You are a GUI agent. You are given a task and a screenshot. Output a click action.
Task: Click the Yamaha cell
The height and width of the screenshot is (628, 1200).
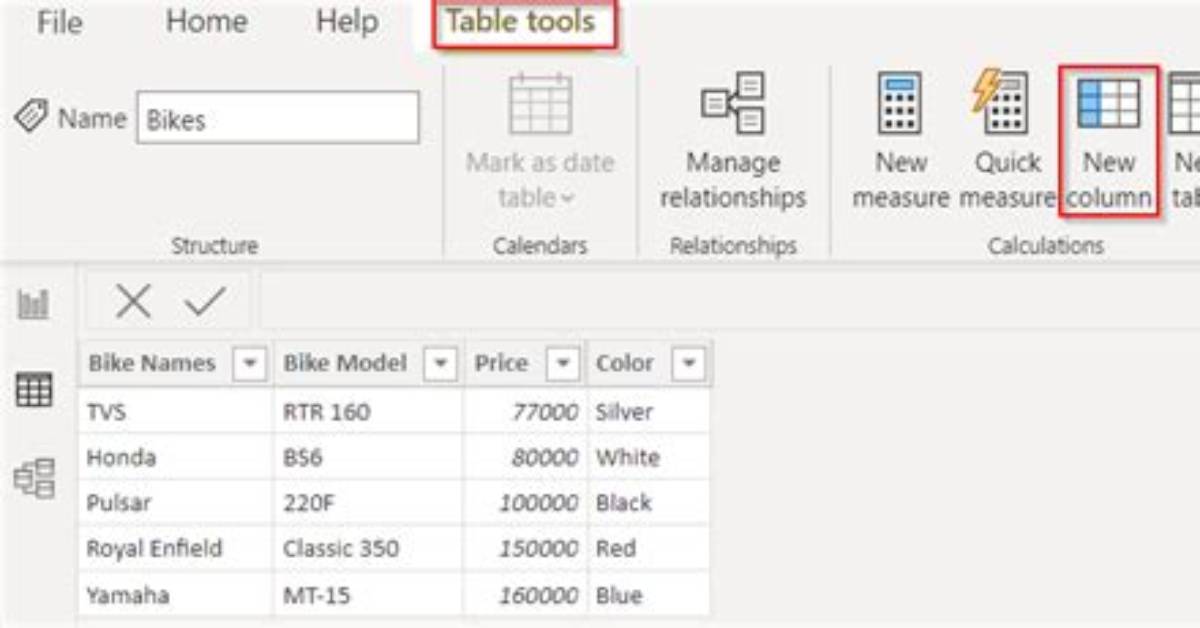[x=175, y=595]
